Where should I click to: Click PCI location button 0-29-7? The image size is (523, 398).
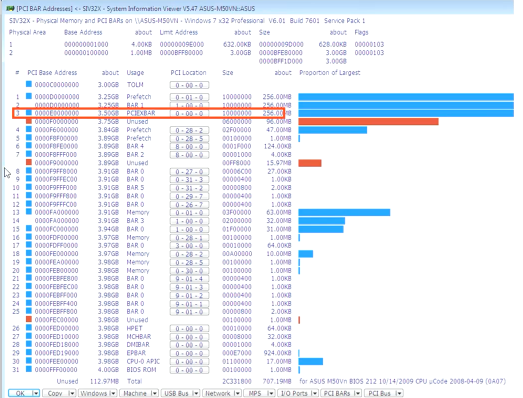(189, 196)
